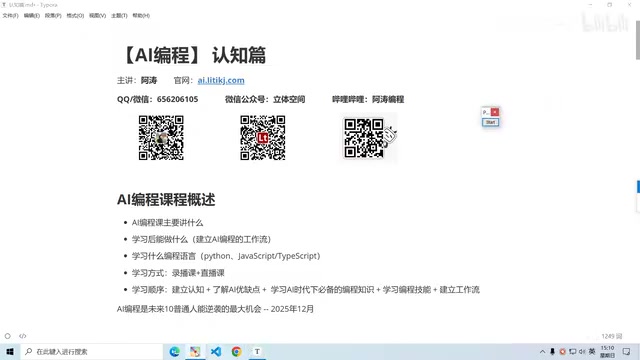Screen dimensions: 640x360
Task: Click the AI编程课程概述 heading
Action: coord(166,200)
